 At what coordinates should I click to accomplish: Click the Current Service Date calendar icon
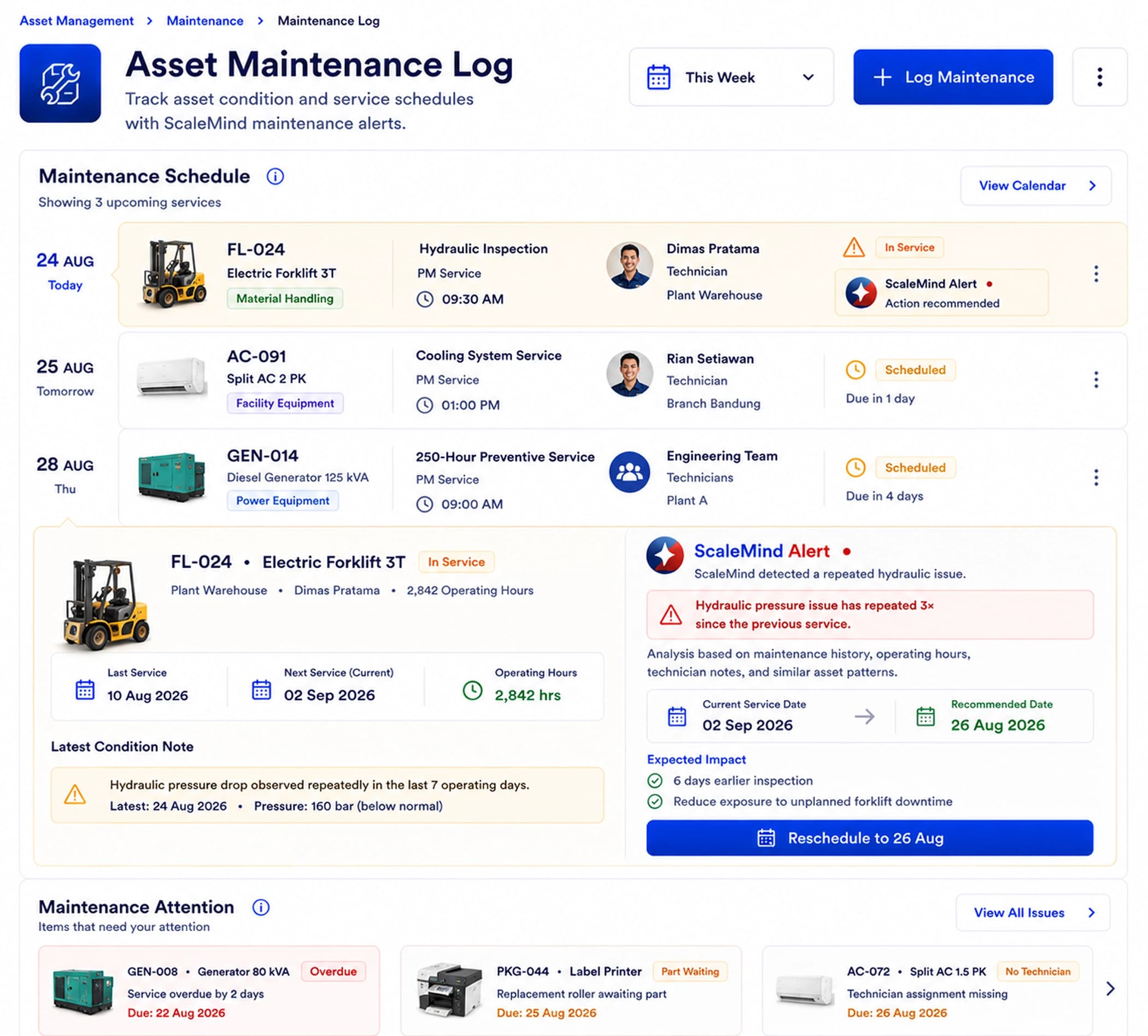[x=677, y=716]
